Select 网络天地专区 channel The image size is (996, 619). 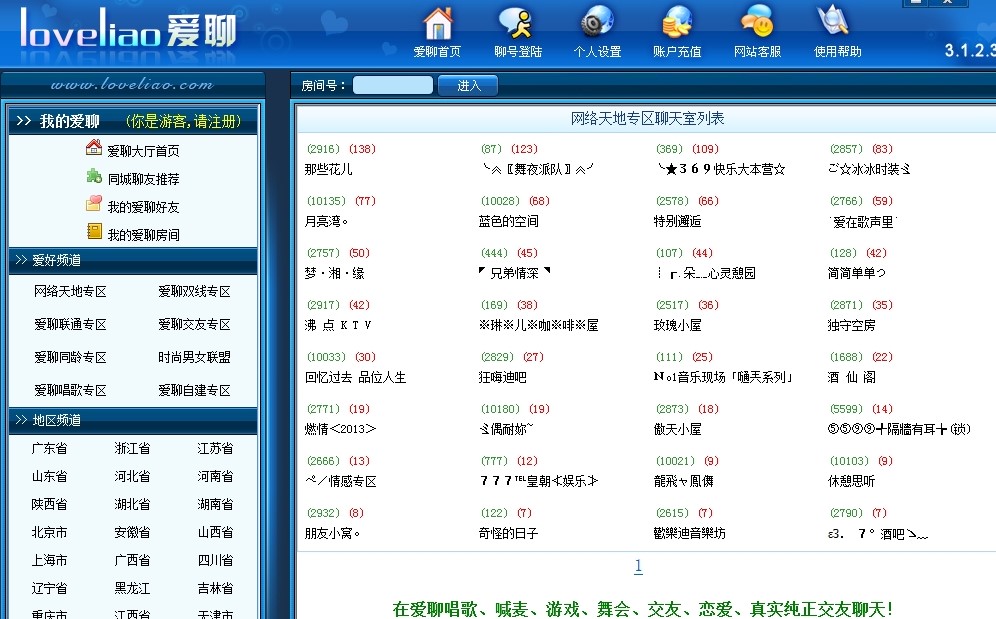tap(71, 292)
